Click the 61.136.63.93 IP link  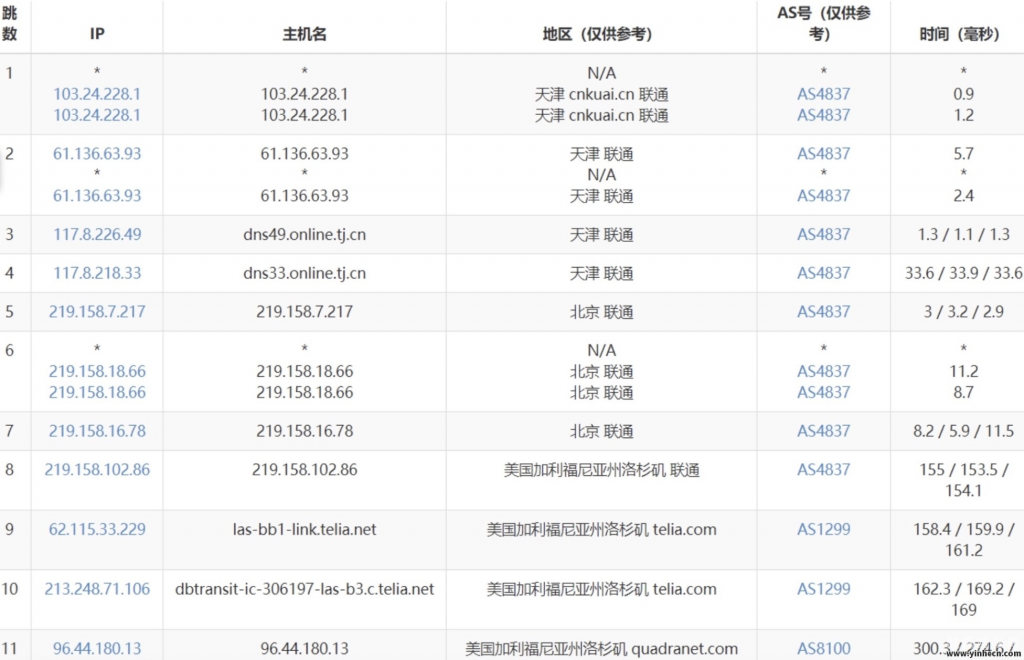click(x=96, y=153)
